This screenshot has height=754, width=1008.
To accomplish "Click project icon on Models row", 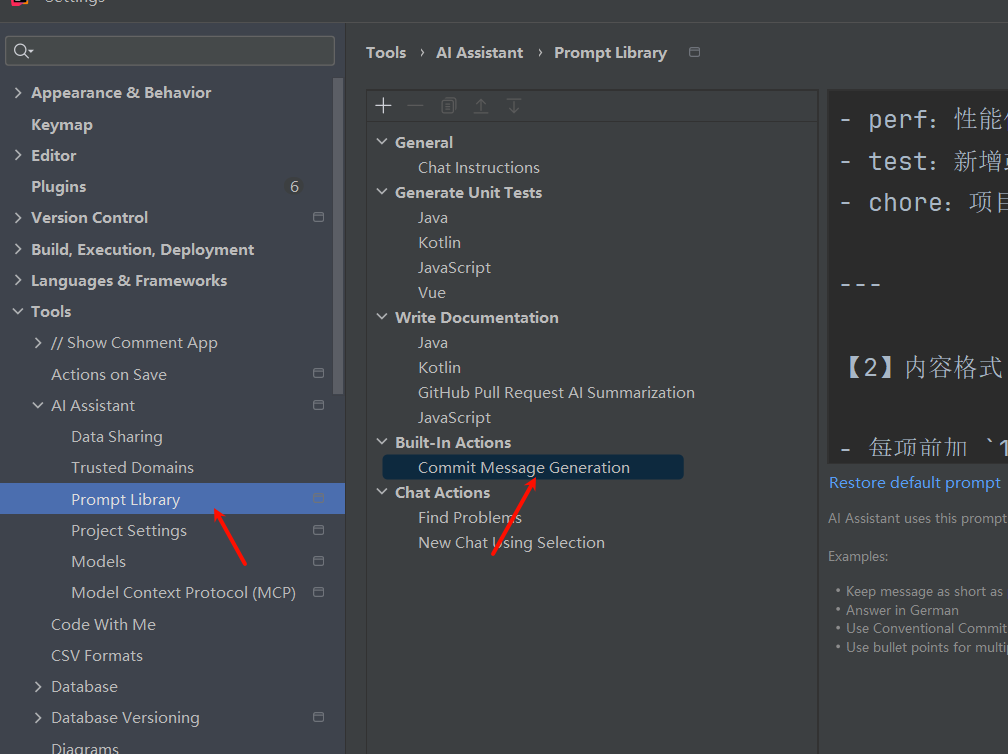I will coord(318,561).
